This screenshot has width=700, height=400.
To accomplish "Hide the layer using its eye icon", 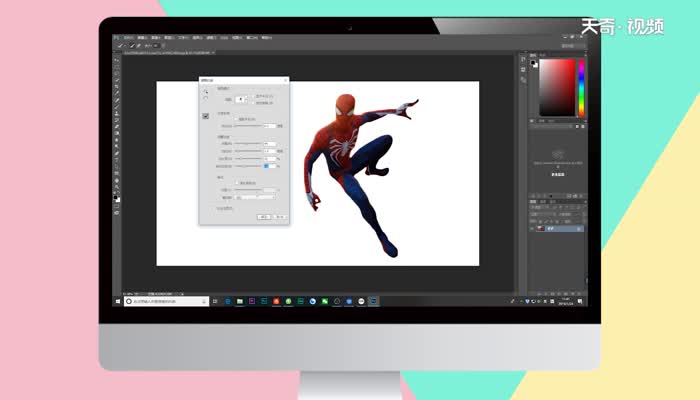I will (x=532, y=229).
